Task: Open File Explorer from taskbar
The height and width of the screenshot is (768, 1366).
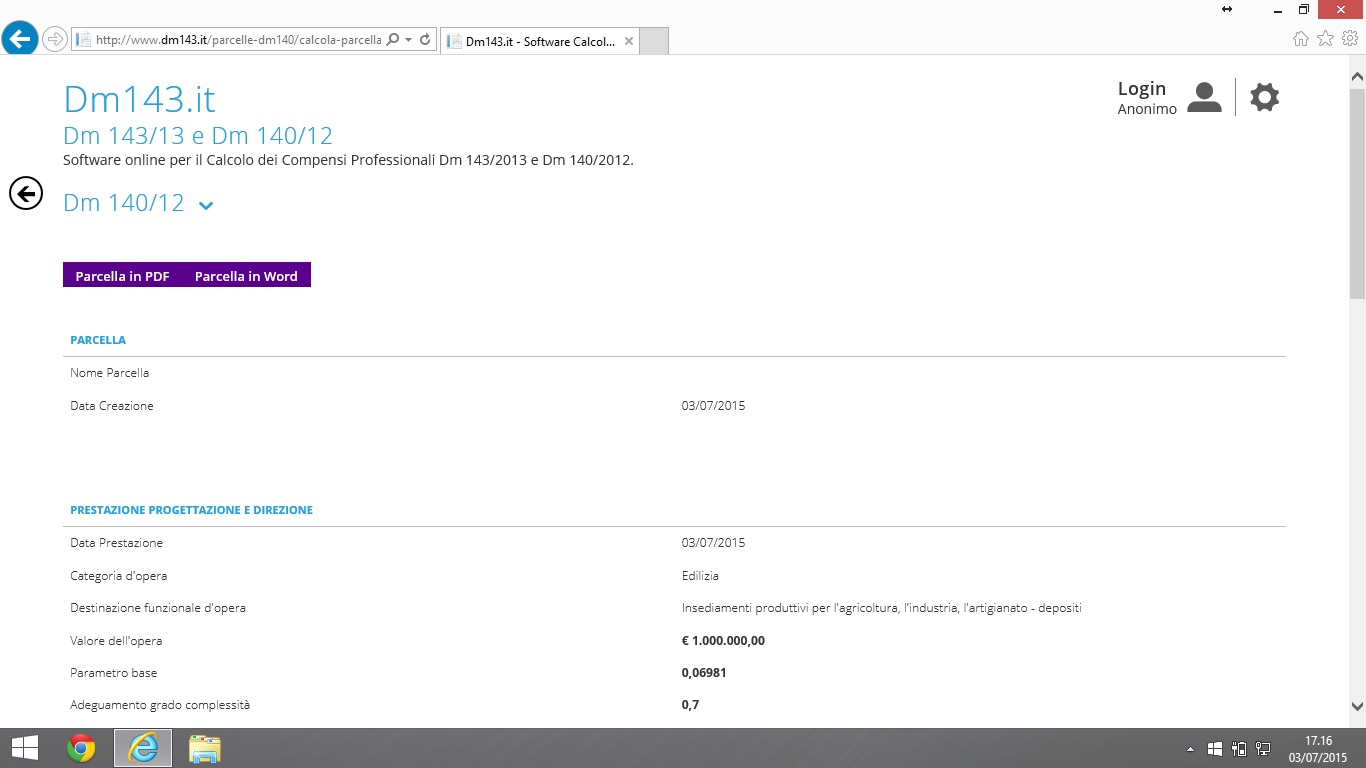Action: click(204, 748)
